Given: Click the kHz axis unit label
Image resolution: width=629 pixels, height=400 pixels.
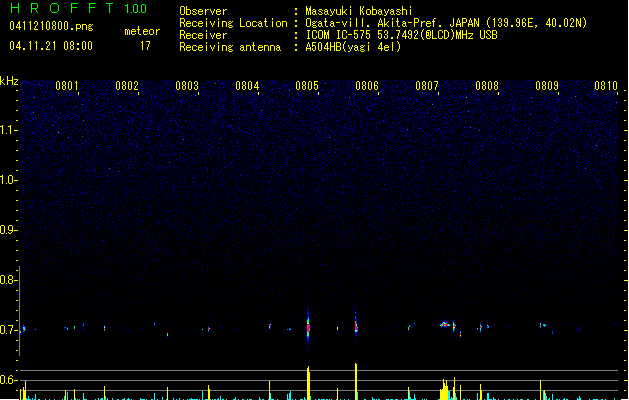Looking at the screenshot, I should [9, 81].
